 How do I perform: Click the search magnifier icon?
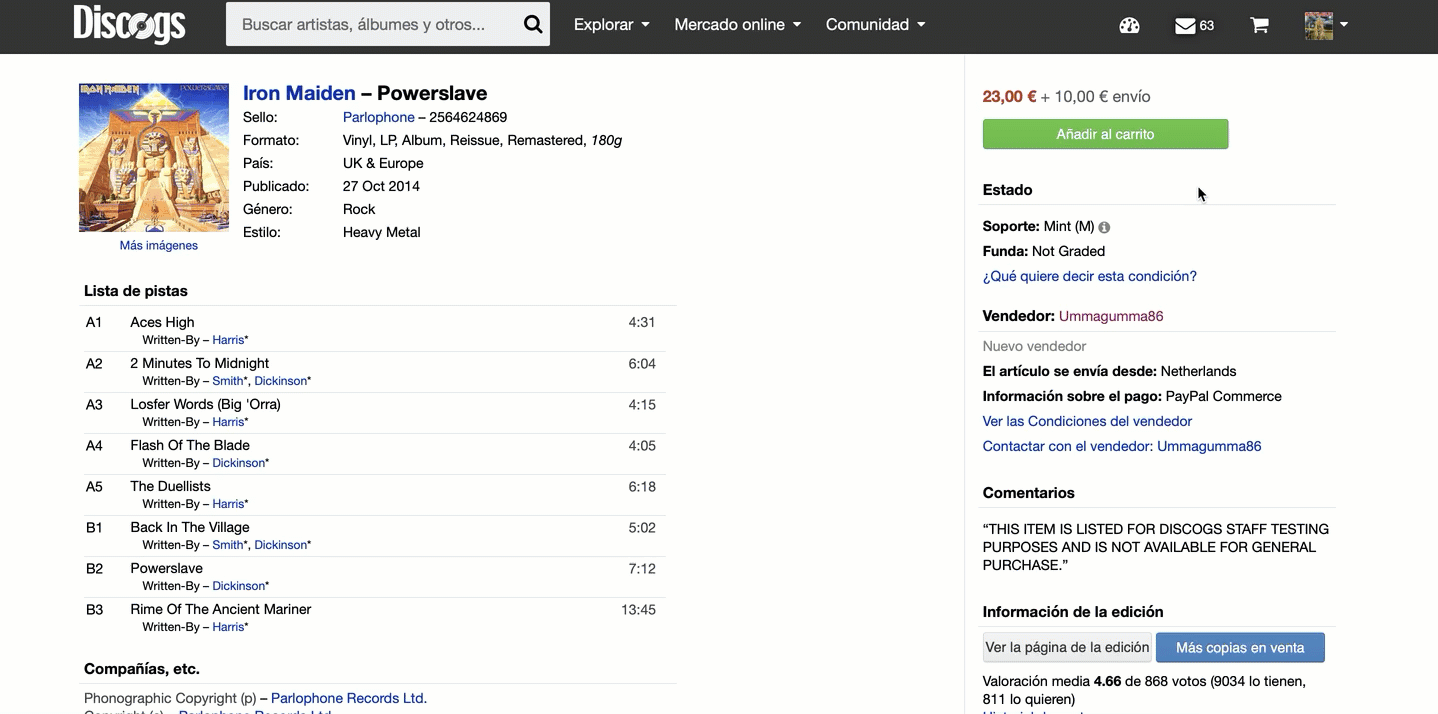pyautogui.click(x=533, y=25)
